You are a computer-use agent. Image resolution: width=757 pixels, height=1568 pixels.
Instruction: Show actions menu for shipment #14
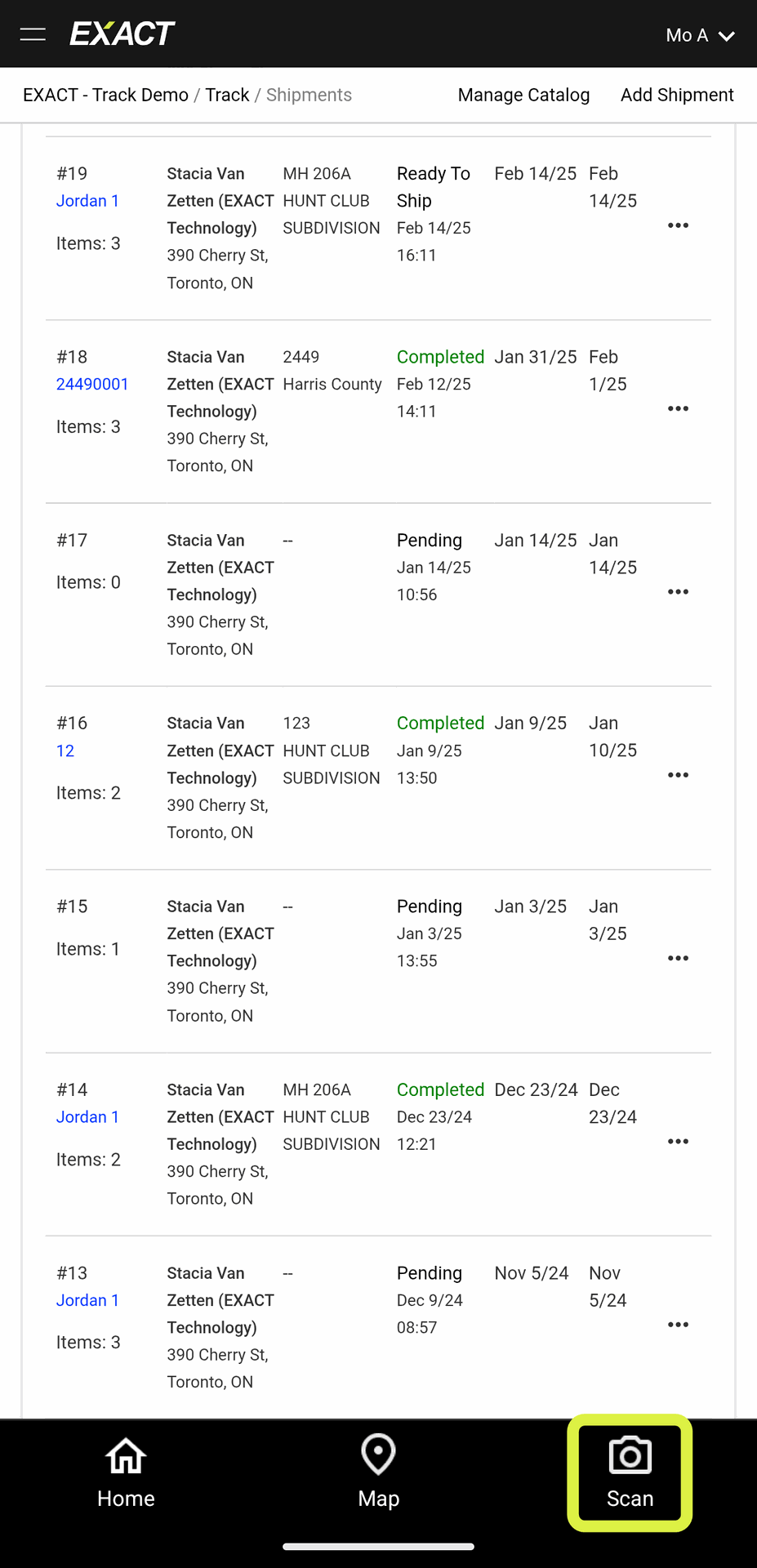pos(678,1142)
